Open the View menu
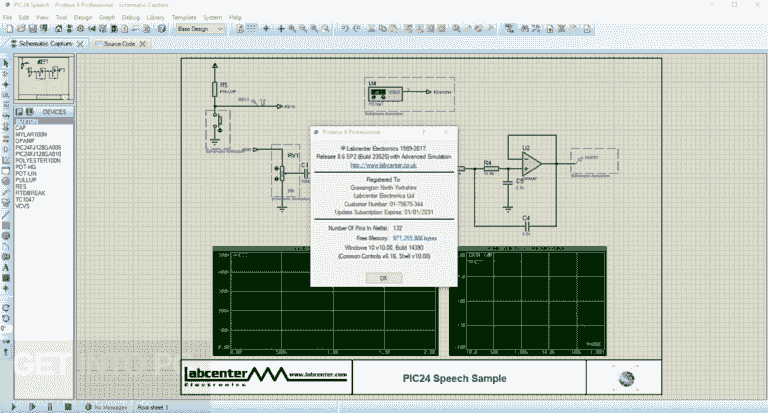 pos(42,17)
